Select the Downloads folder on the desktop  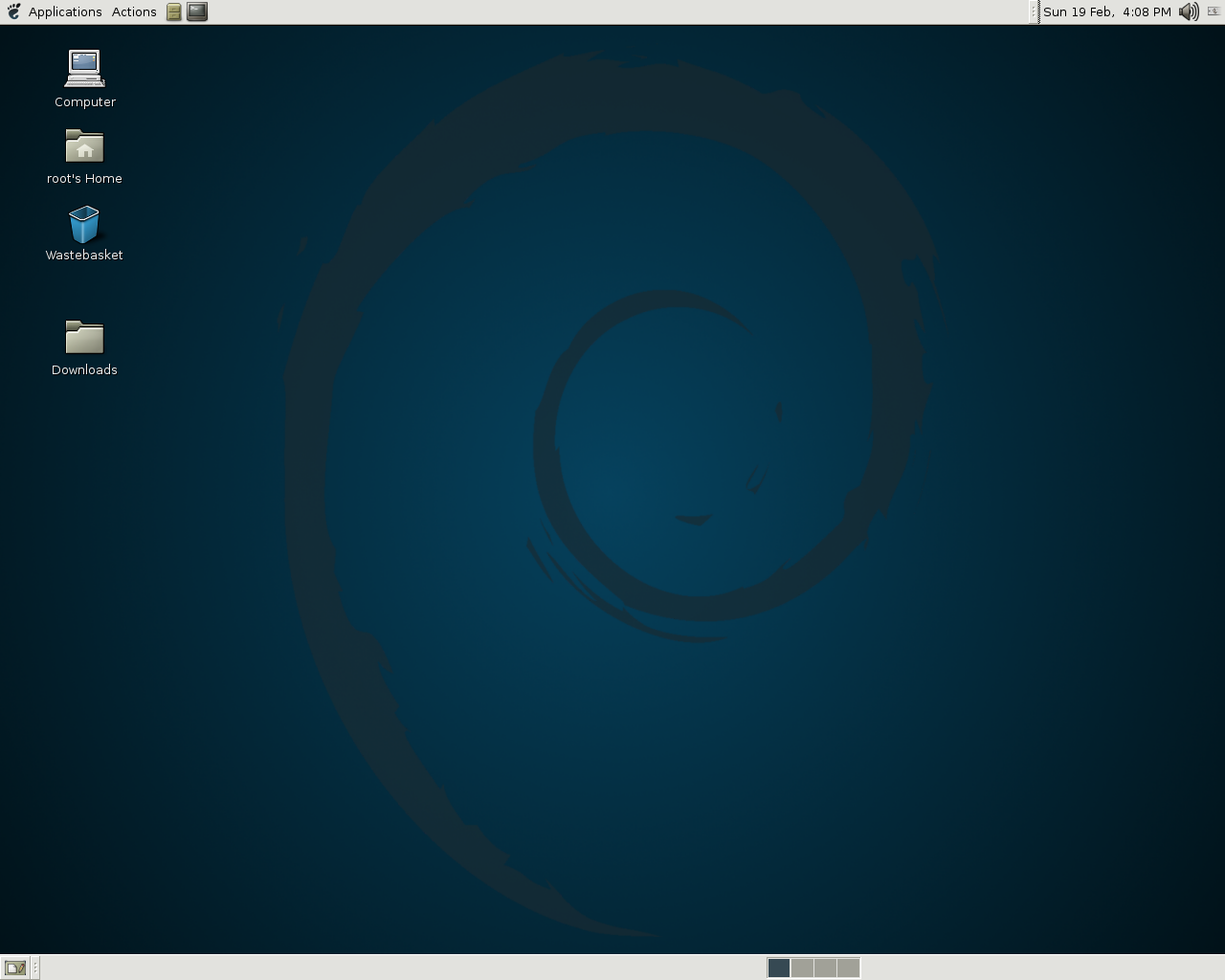tap(84, 338)
